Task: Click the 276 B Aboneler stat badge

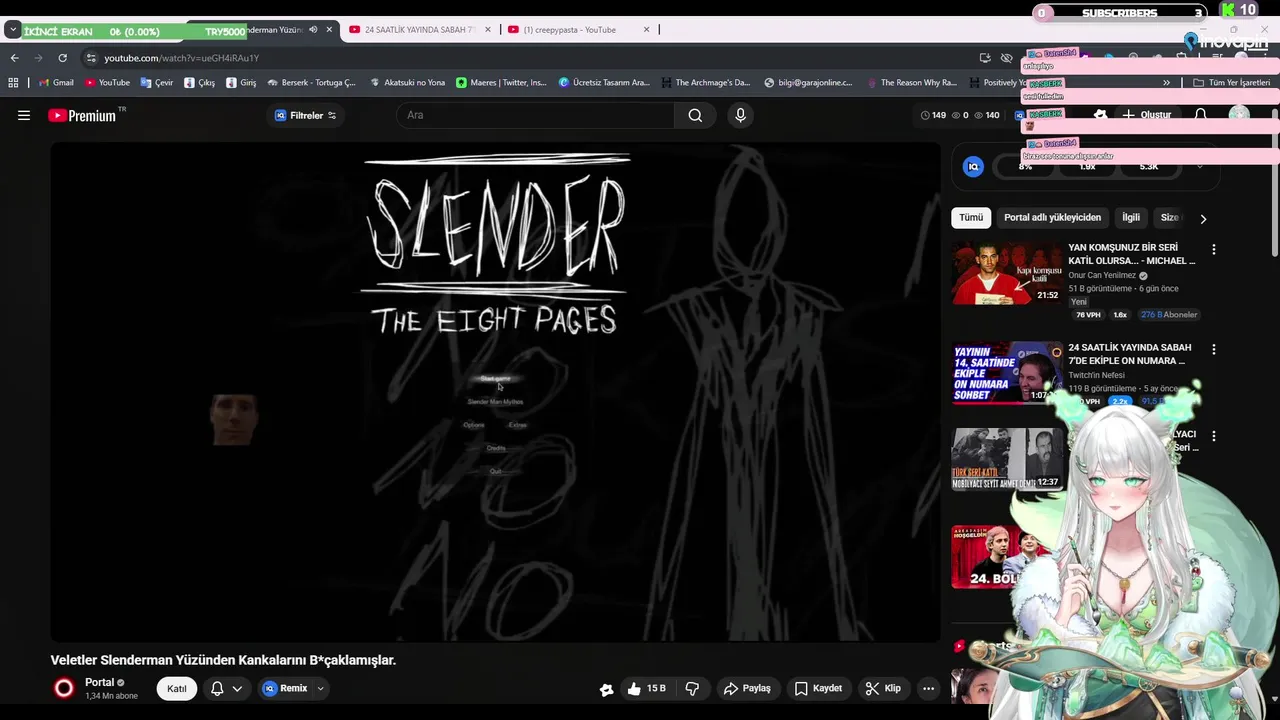Action: pos(1169,314)
